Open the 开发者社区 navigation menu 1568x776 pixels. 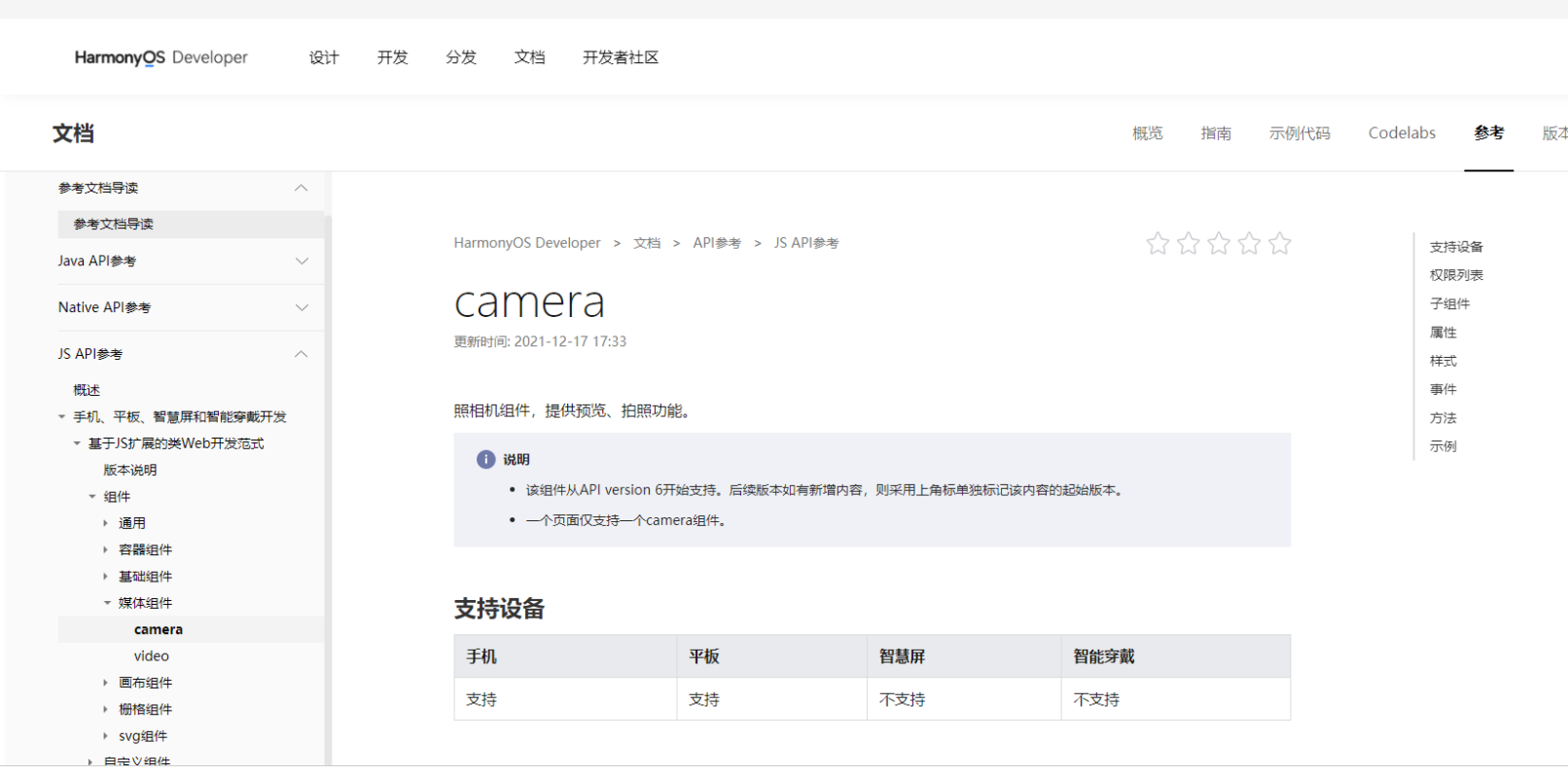[x=621, y=57]
